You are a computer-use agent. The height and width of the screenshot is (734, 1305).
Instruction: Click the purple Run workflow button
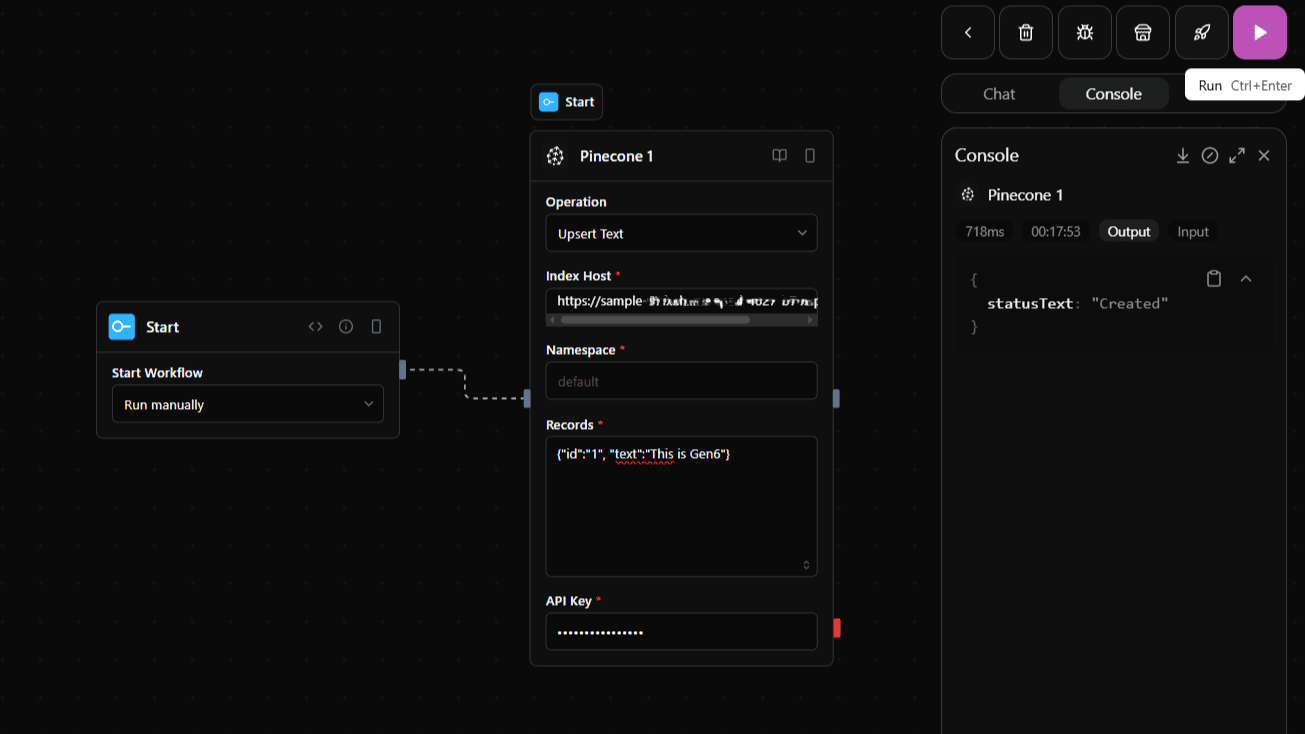click(x=1259, y=33)
